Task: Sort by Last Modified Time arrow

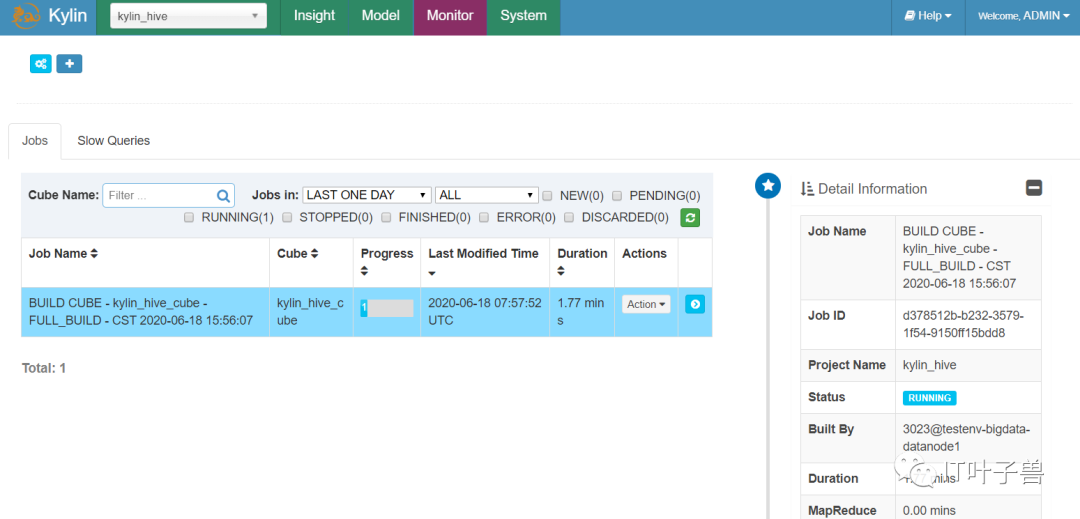Action: [433, 273]
